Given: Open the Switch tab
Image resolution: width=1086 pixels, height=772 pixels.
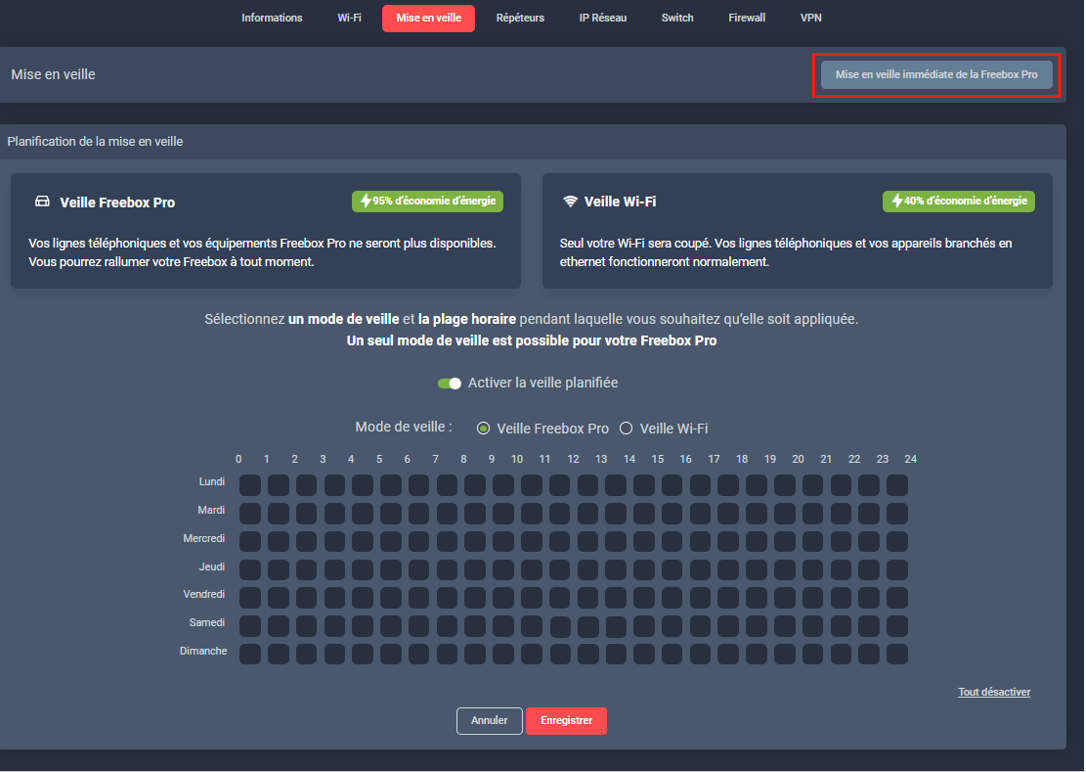Looking at the screenshot, I should click(x=677, y=18).
